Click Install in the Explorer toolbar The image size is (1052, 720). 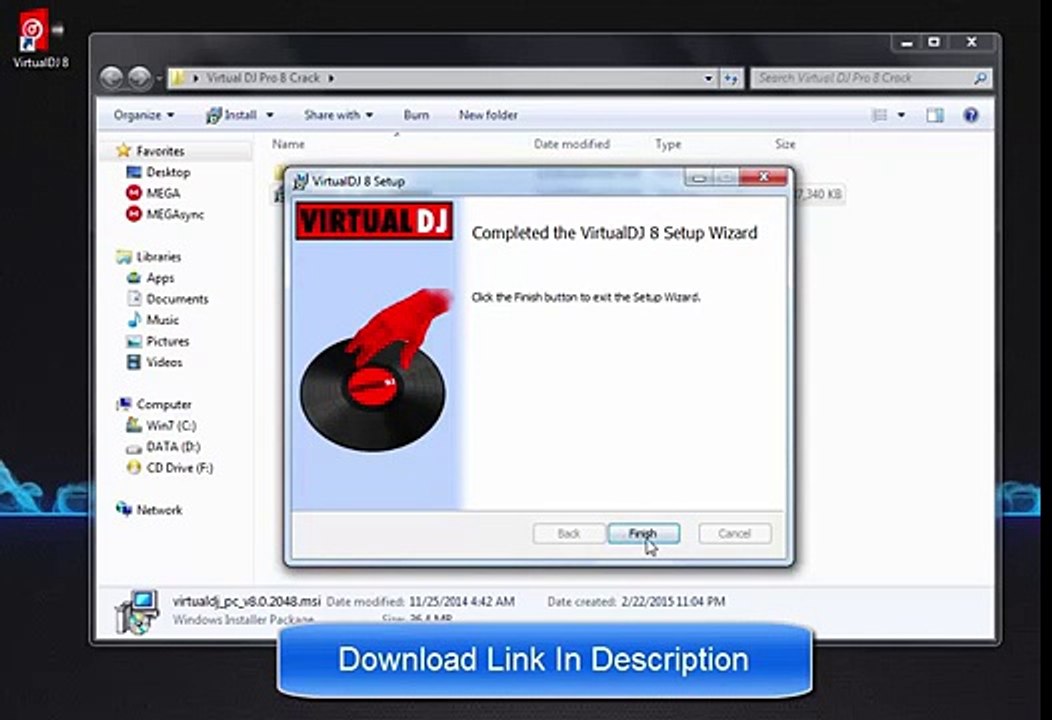[231, 115]
